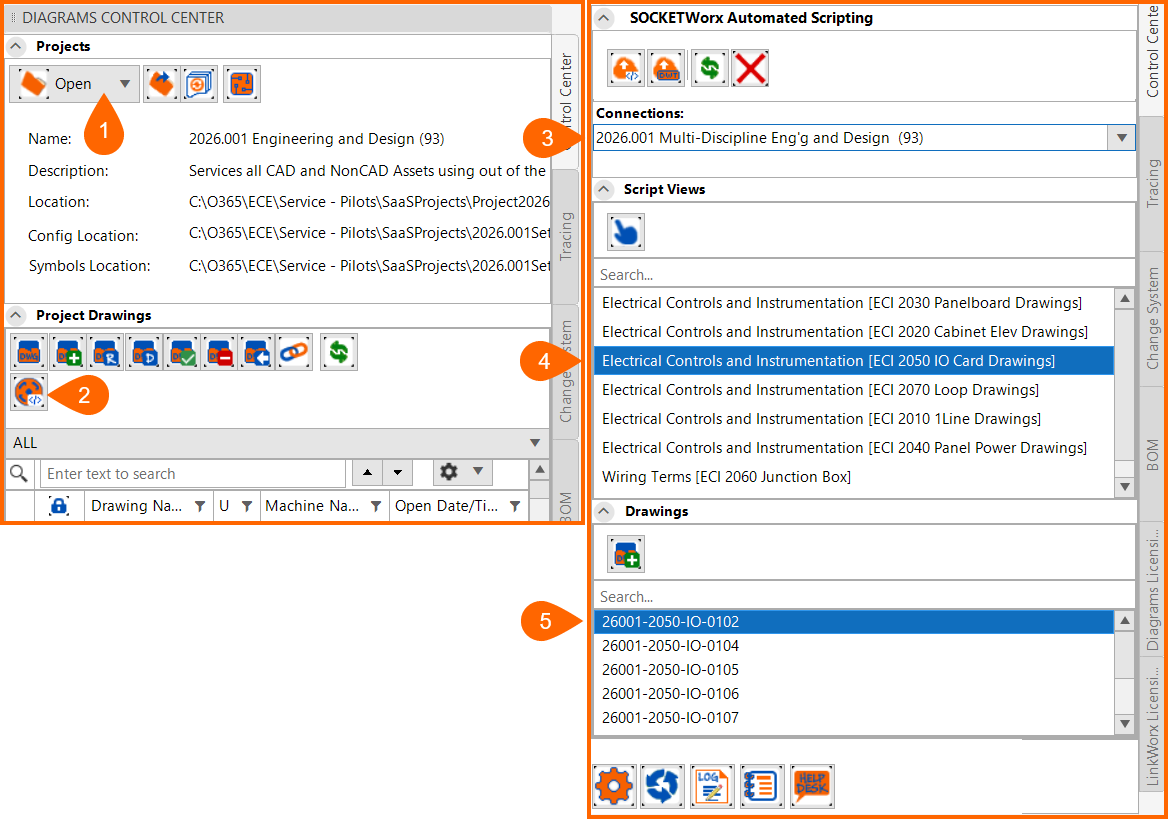Viewport: 1168px width, 819px height.
Task: Select Wiring Terms ECI 2060 Junction Box
Action: click(x=854, y=477)
